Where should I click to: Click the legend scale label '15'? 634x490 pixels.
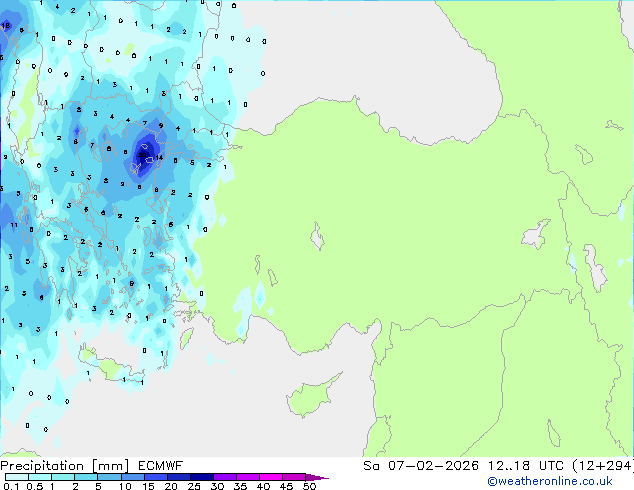148,486
